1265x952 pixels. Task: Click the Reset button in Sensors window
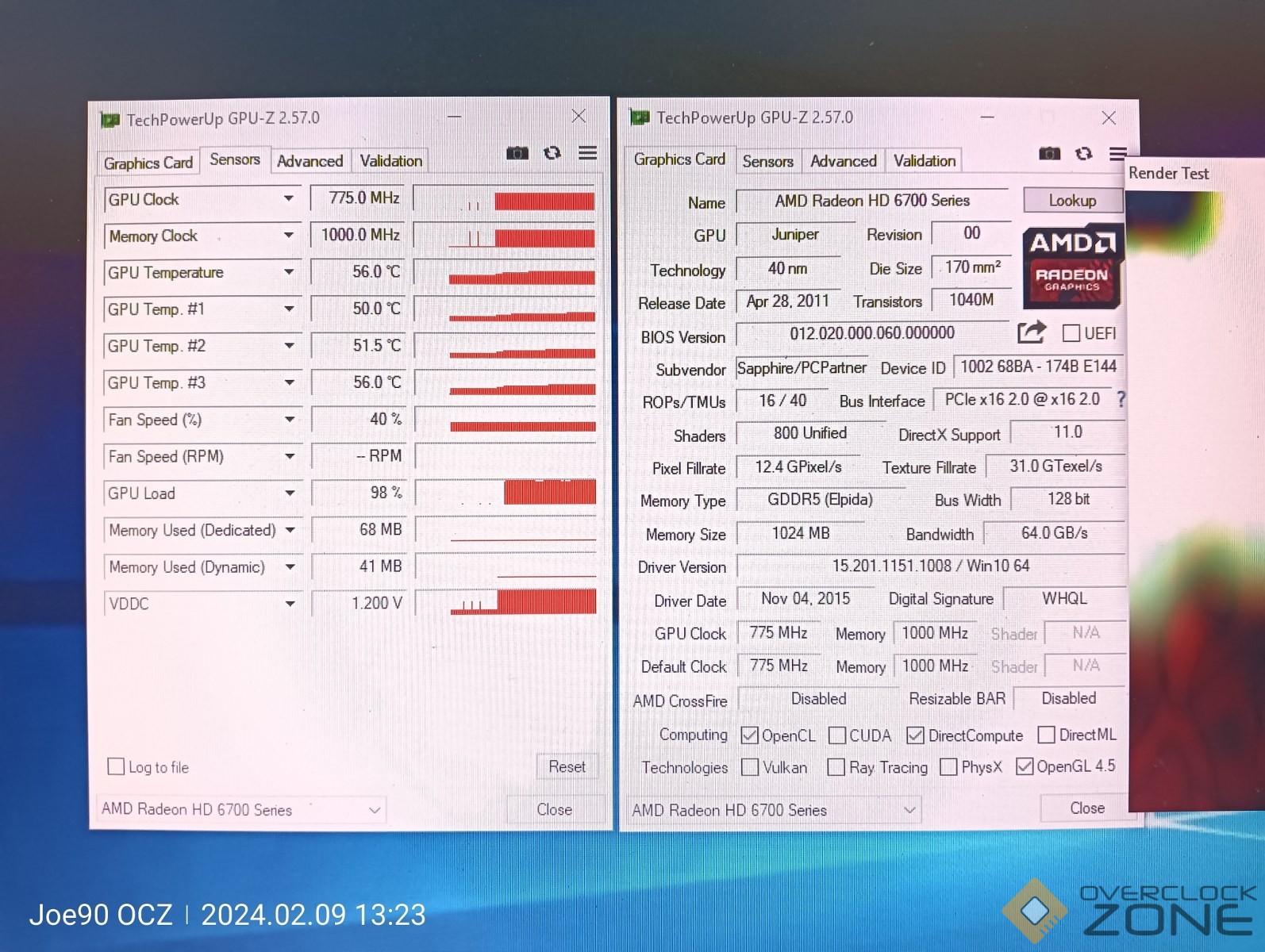pos(567,766)
